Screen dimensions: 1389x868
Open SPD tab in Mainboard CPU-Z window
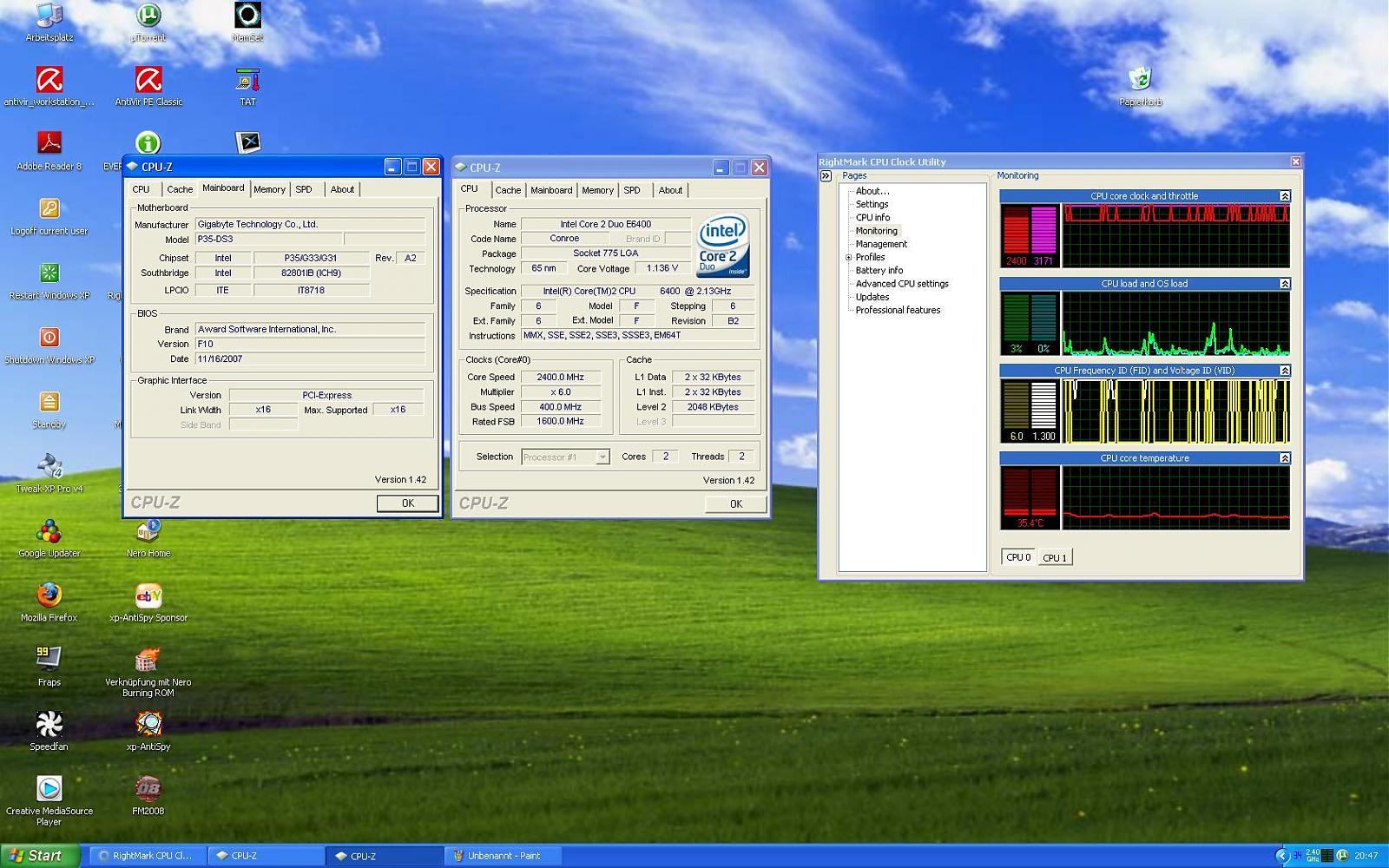tap(303, 189)
